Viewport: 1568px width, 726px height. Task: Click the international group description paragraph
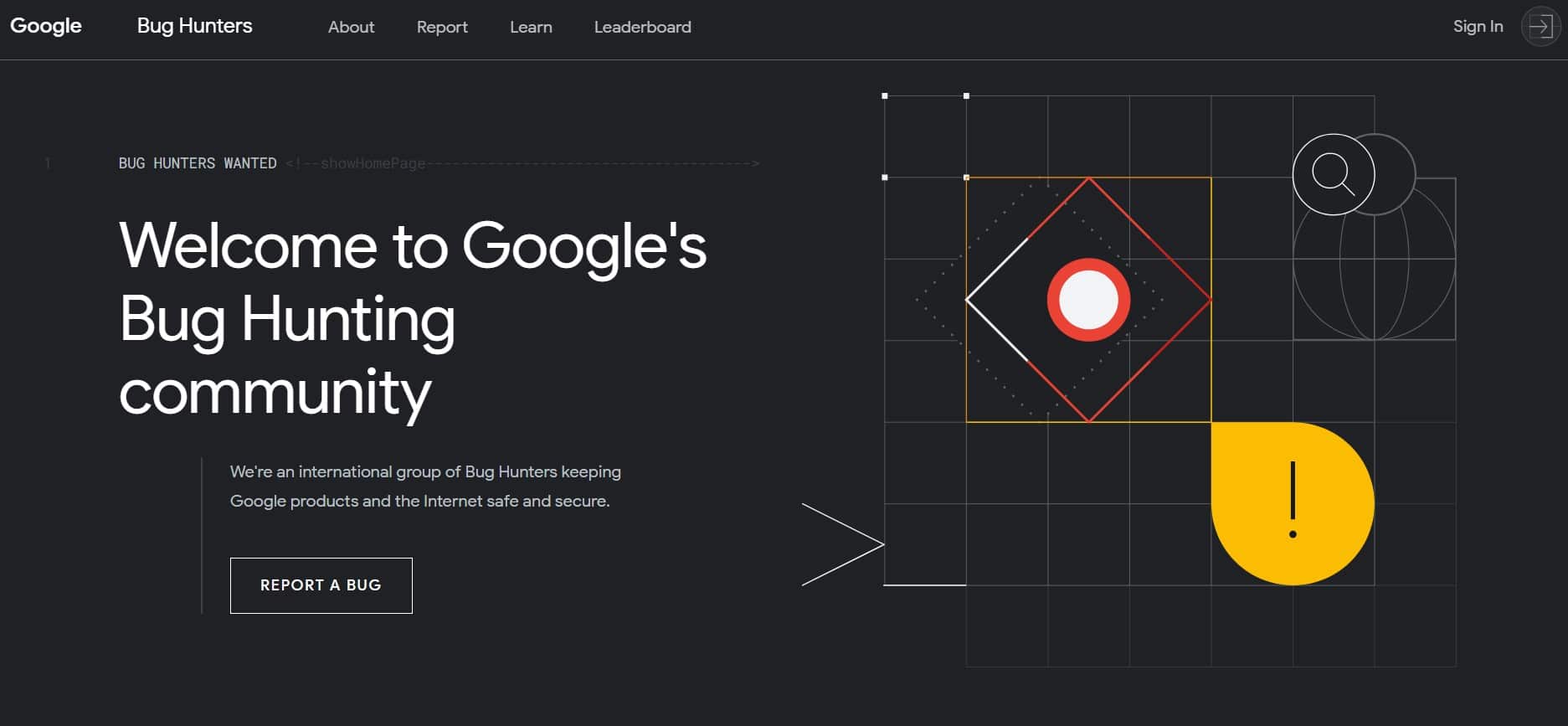click(x=425, y=487)
